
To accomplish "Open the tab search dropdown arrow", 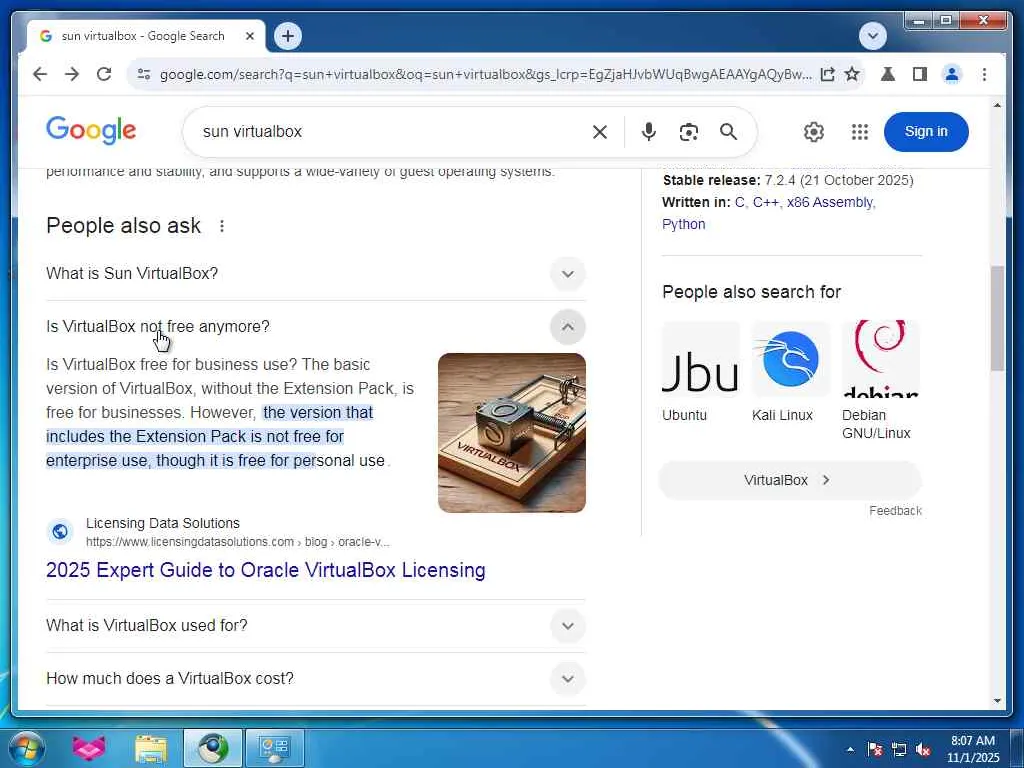I will (872, 36).
